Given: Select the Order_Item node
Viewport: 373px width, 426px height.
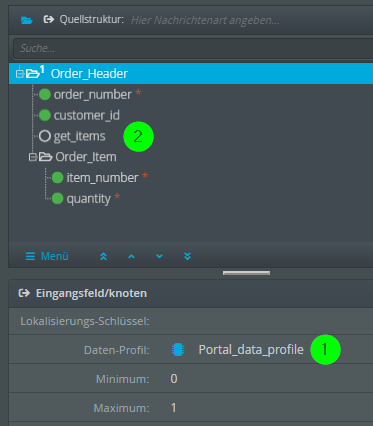Looking at the screenshot, I should pos(86,157).
